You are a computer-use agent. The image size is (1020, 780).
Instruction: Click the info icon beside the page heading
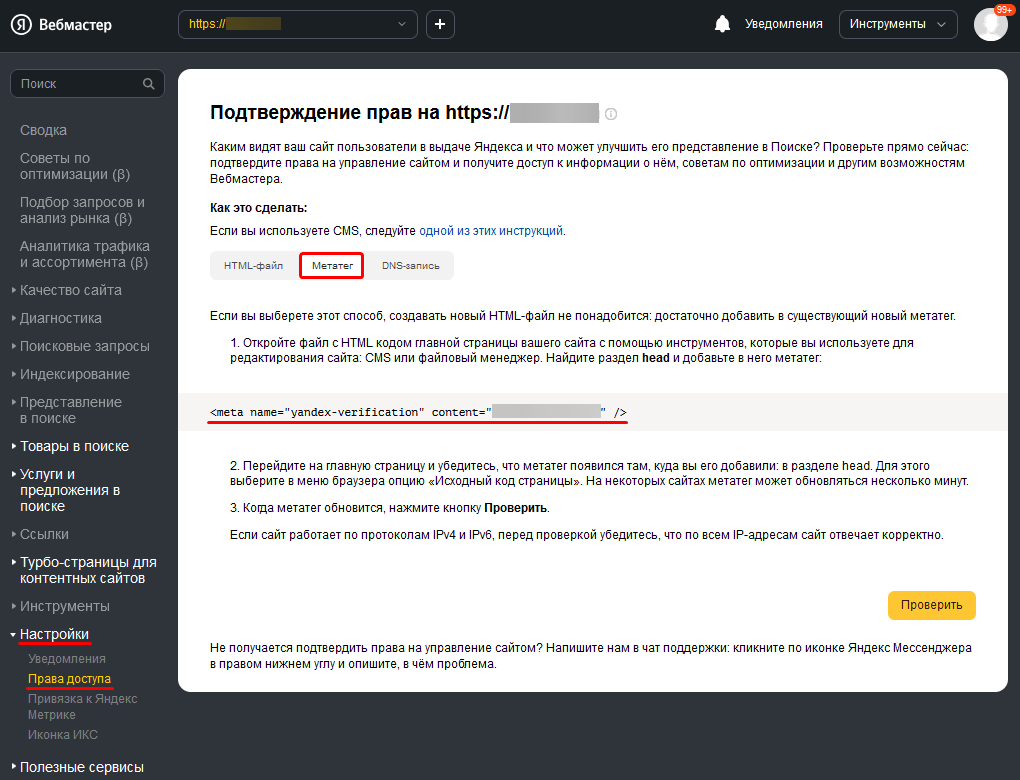[x=611, y=114]
